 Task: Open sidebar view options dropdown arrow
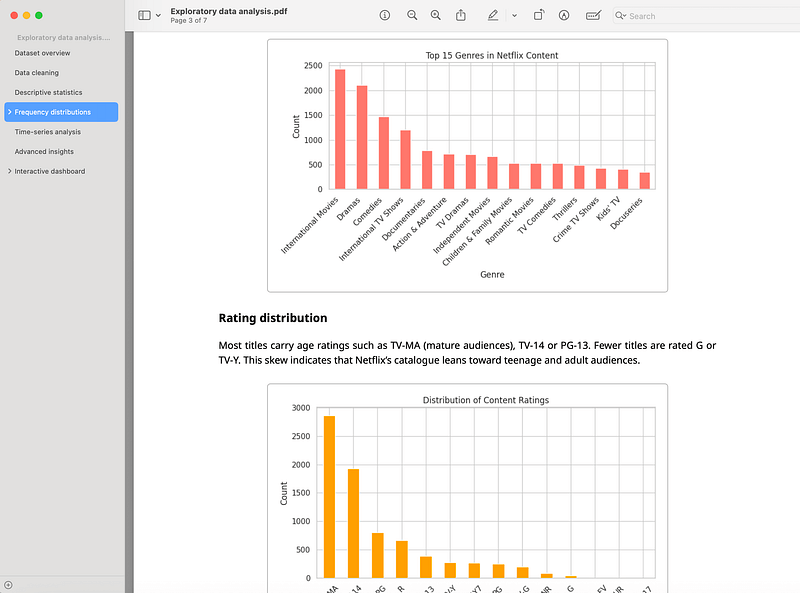coord(158,16)
